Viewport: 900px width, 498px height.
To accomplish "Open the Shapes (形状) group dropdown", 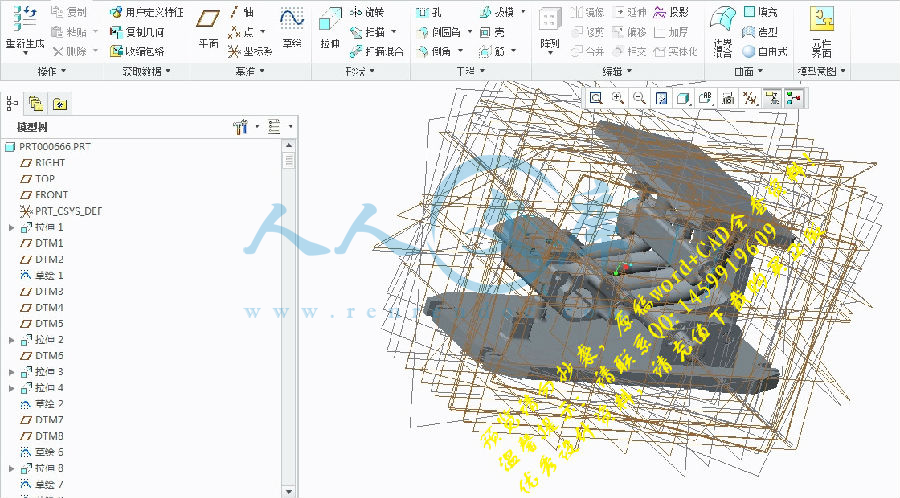I will click(360, 71).
